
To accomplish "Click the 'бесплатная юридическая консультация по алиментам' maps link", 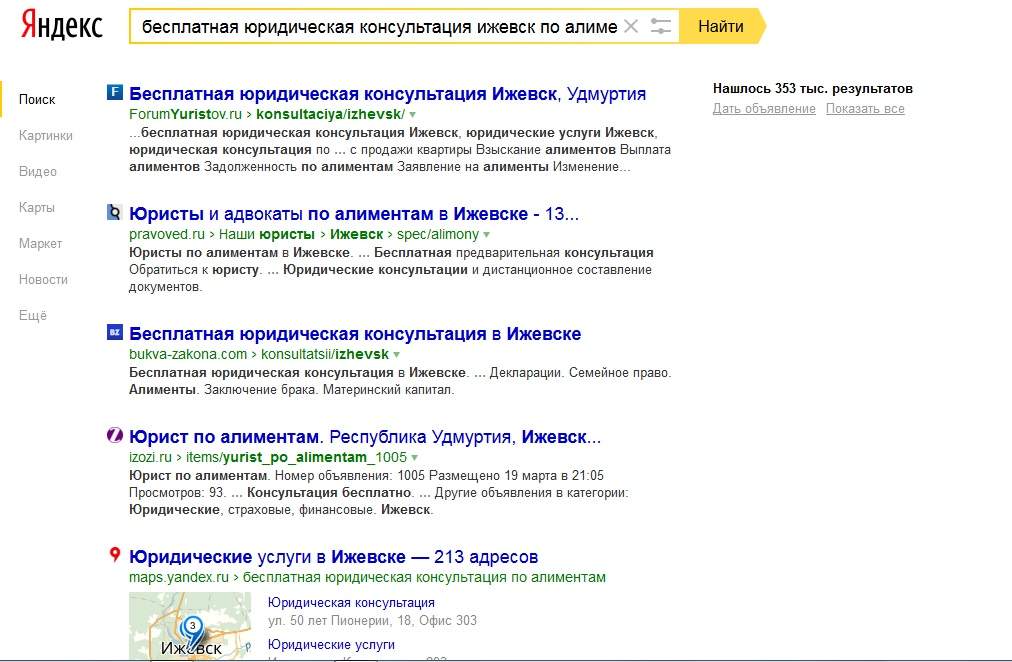I will (x=424, y=577).
